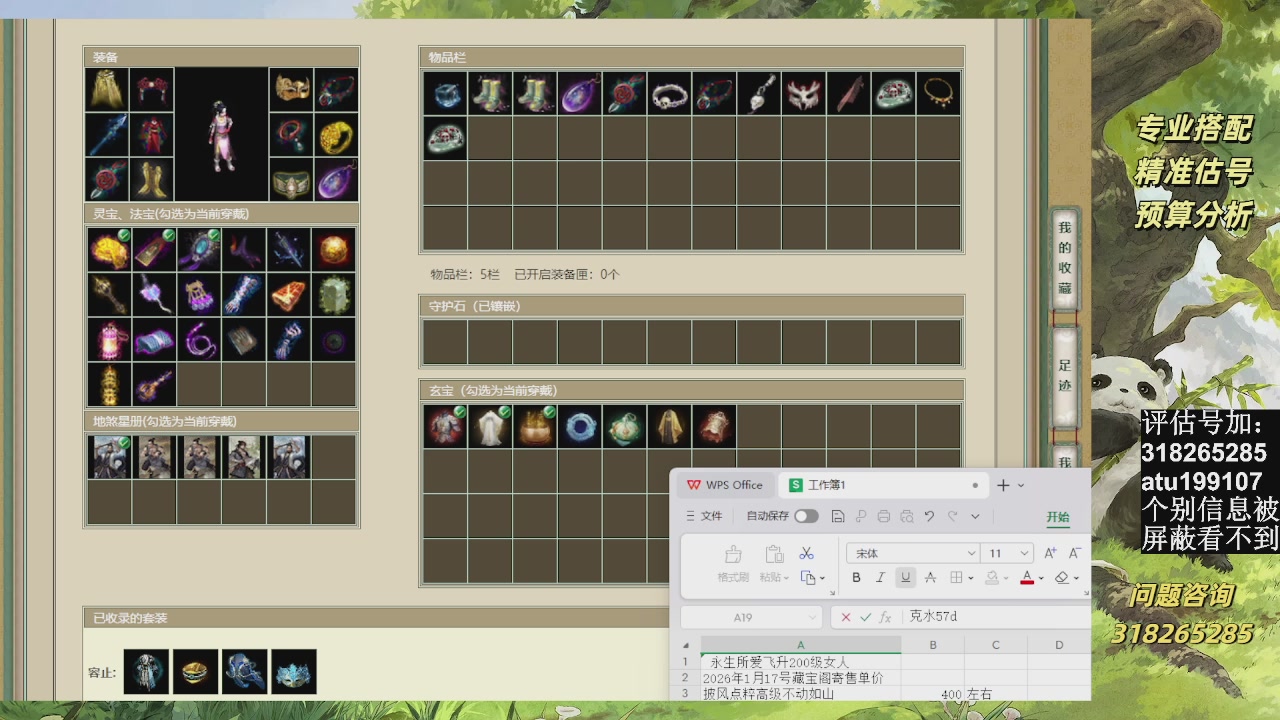Select column B header in spreadsheet

933,645
